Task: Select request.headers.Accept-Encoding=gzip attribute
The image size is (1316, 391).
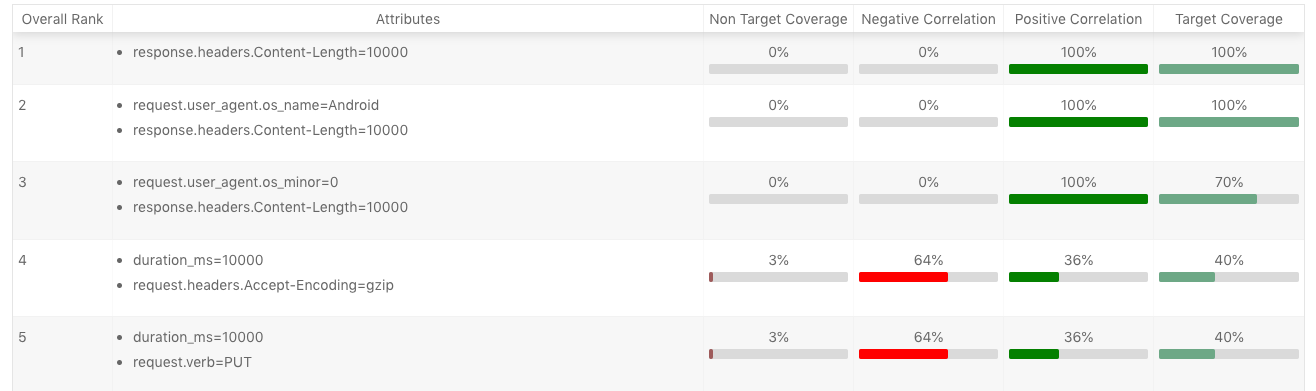Action: pyautogui.click(x=263, y=285)
